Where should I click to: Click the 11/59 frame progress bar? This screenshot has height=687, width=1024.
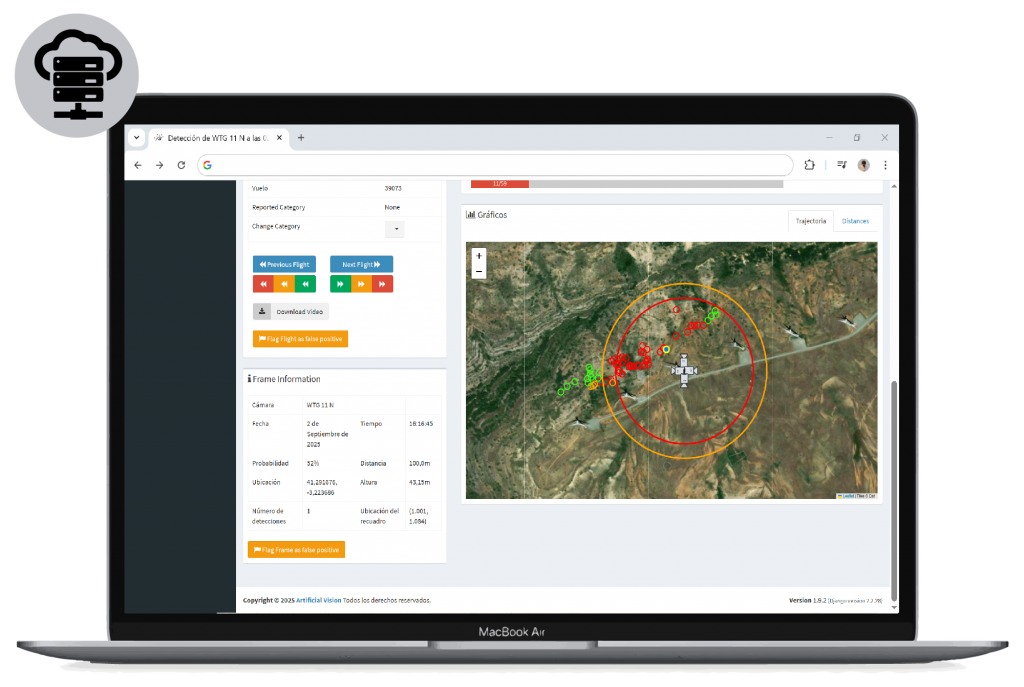click(x=627, y=184)
